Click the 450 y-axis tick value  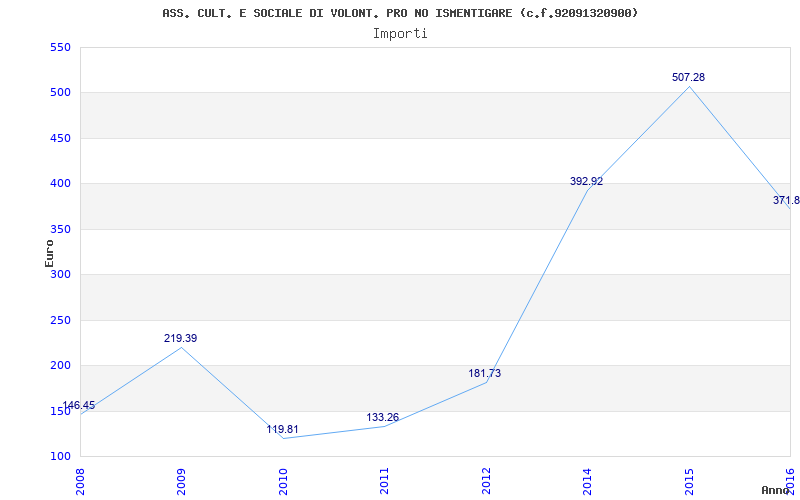click(60, 138)
